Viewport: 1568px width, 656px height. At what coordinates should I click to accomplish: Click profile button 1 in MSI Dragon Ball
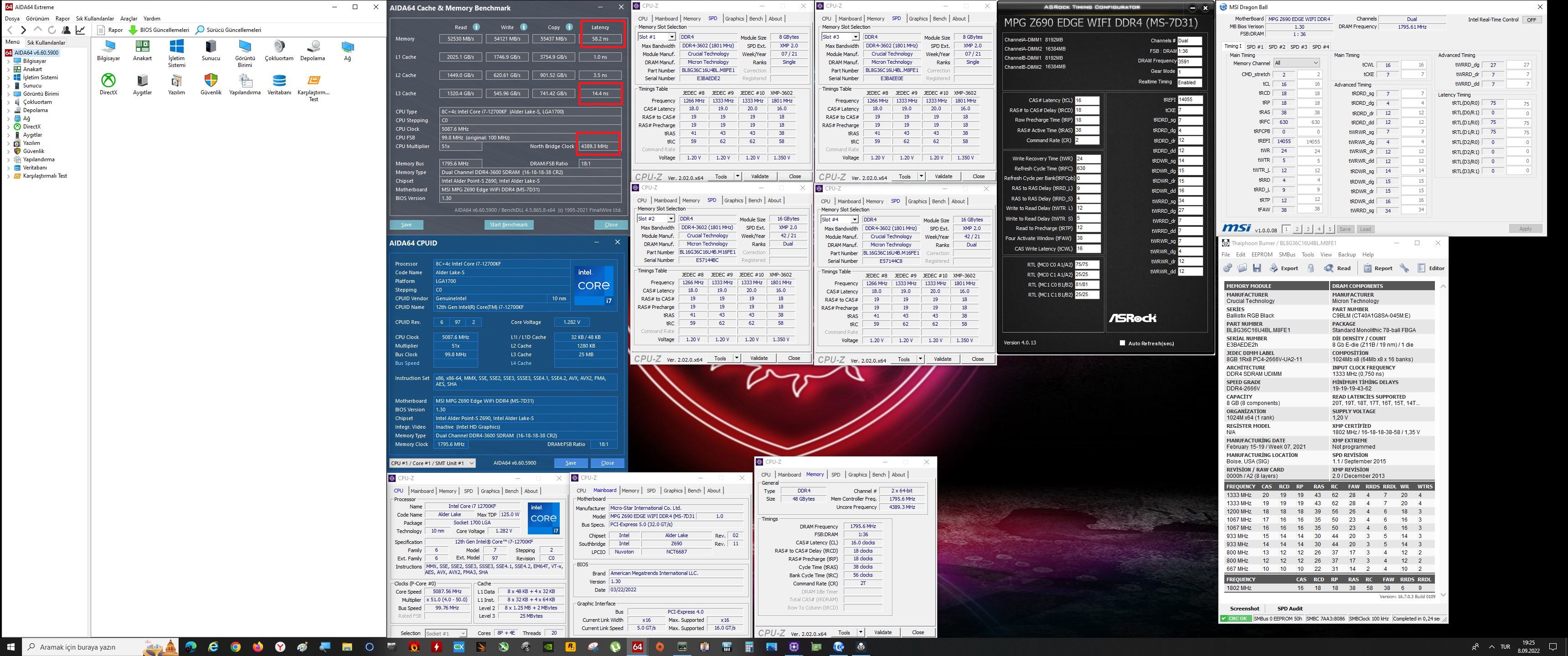[x=1286, y=230]
